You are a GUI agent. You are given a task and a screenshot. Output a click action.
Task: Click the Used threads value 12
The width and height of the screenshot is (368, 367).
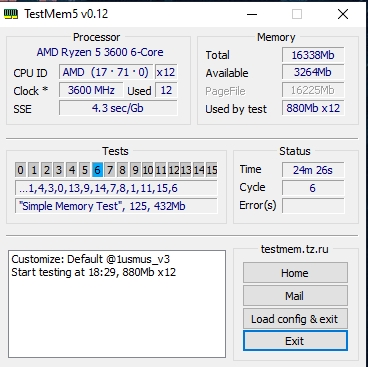click(x=166, y=90)
